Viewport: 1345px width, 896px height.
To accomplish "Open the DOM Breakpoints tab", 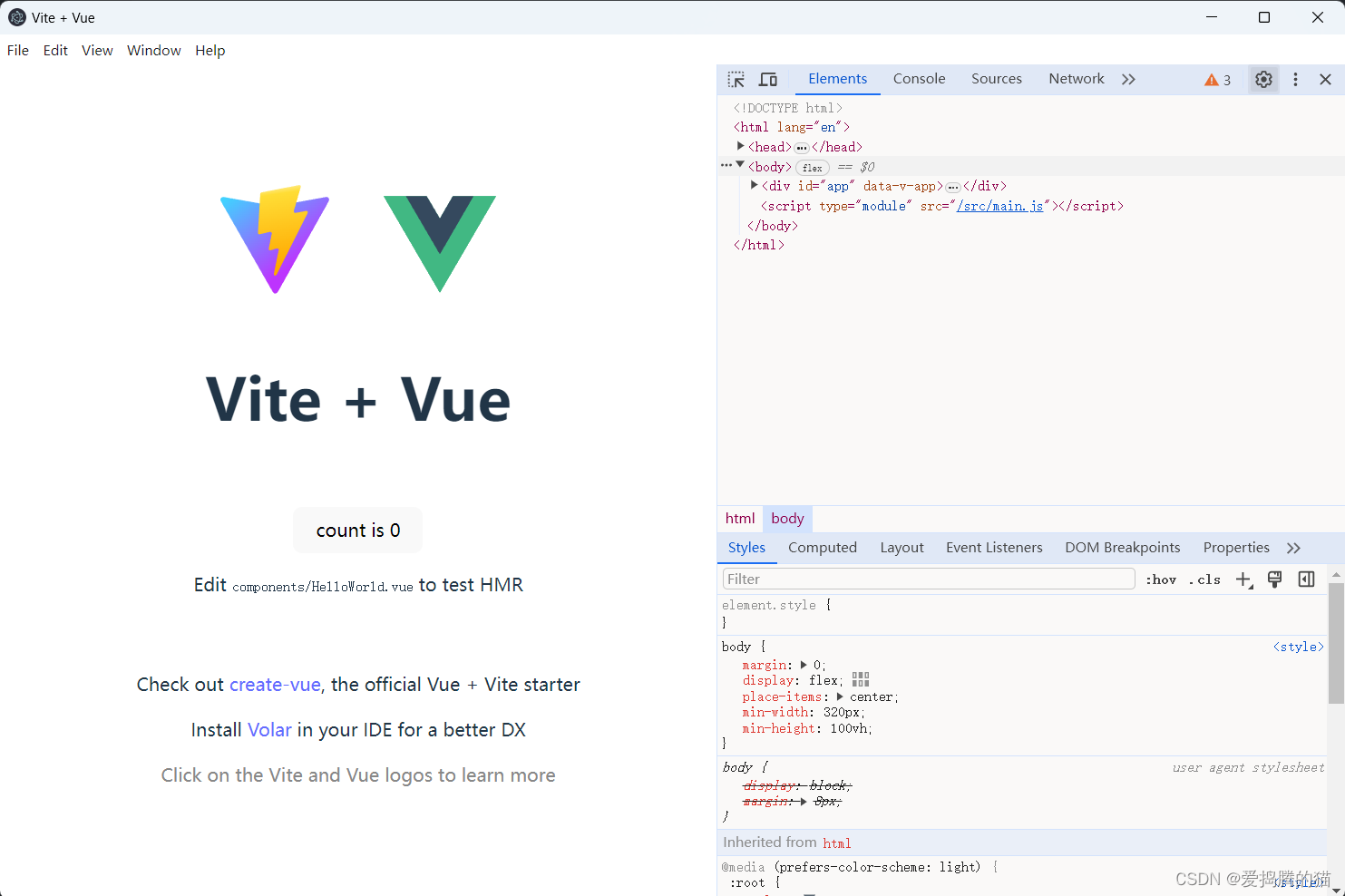I will click(x=1123, y=548).
